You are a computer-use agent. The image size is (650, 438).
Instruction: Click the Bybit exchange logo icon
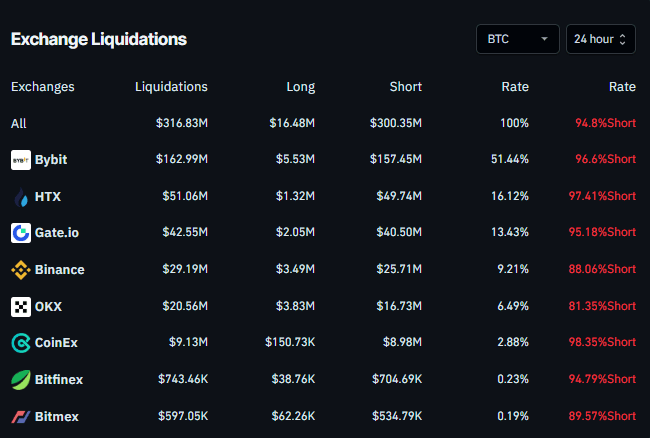tap(21, 160)
